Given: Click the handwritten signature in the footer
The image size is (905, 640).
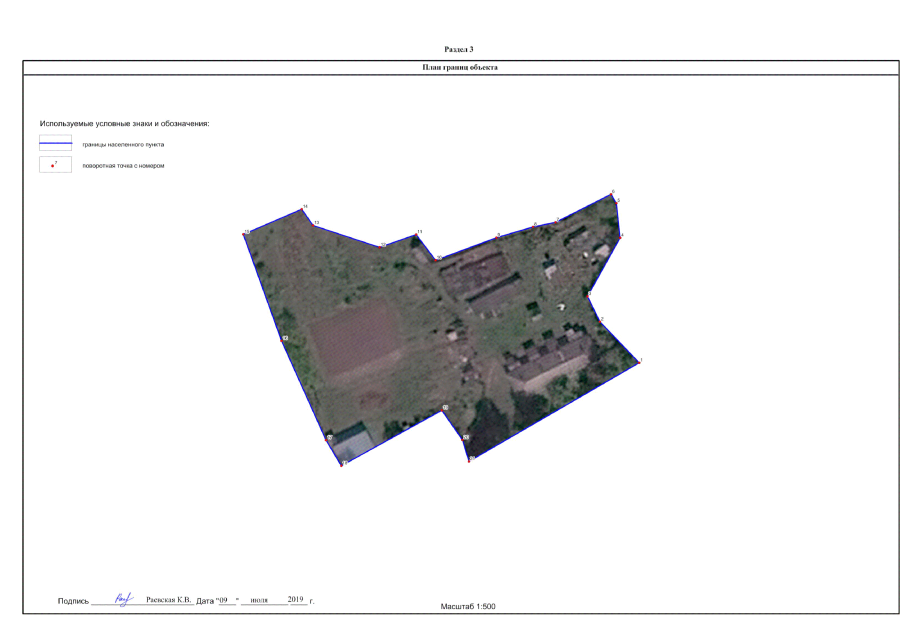Looking at the screenshot, I should 124,600.
